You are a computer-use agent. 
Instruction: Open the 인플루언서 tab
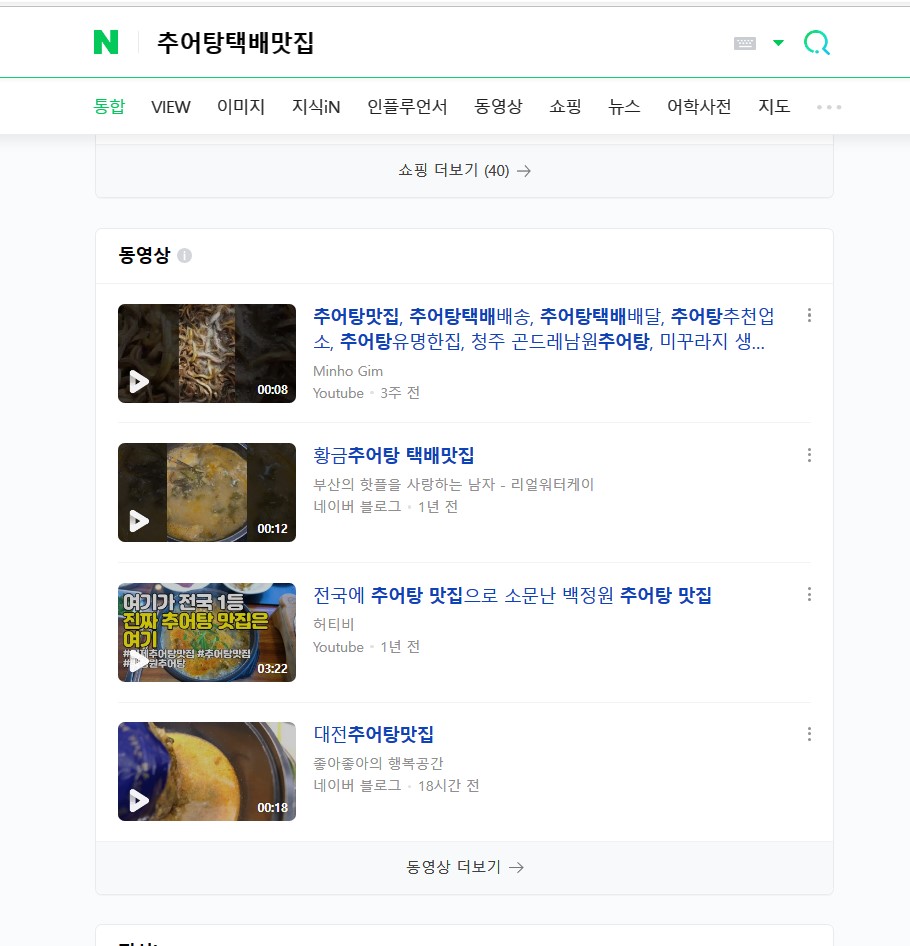(x=407, y=107)
